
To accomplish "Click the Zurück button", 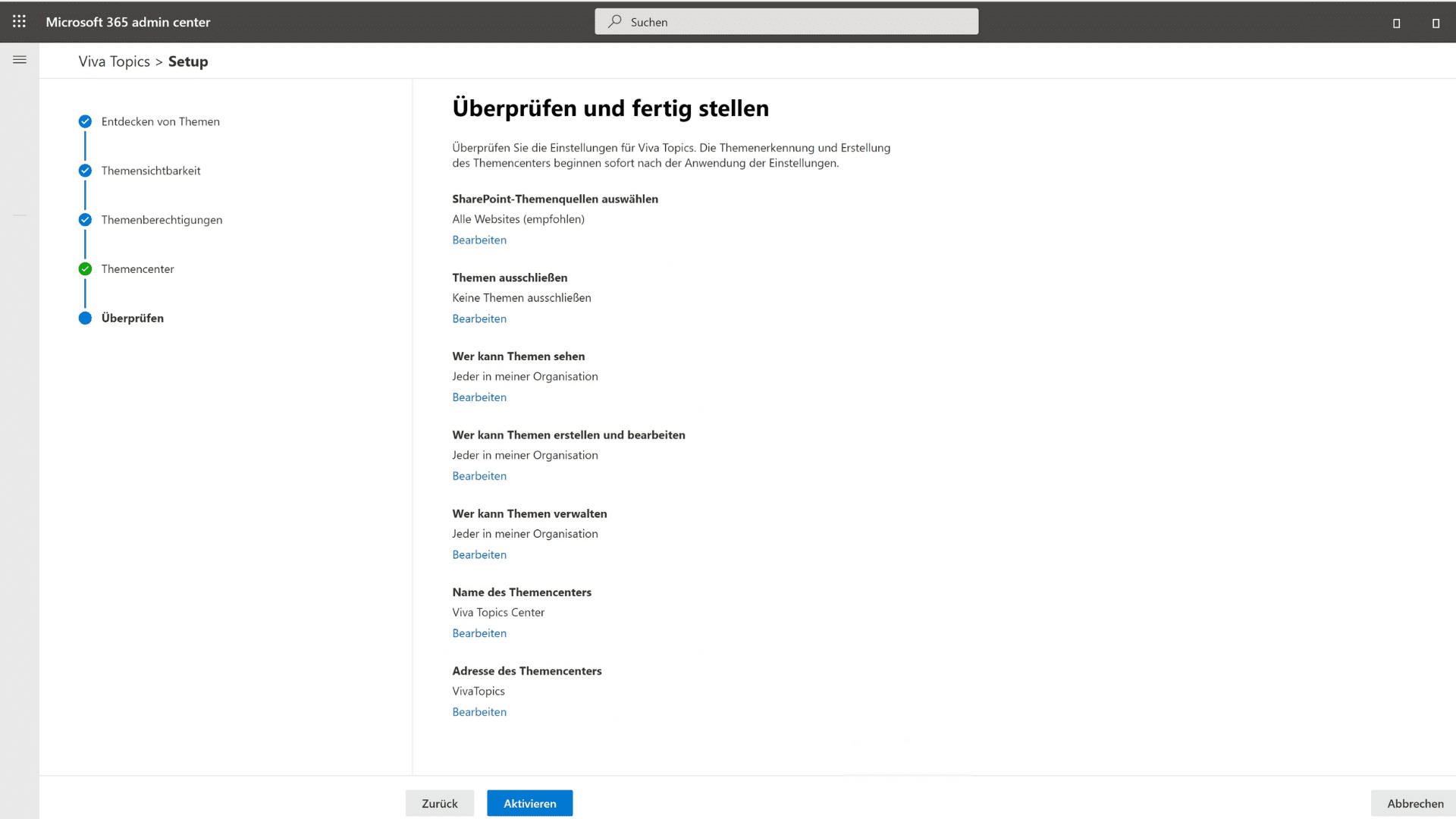I will point(440,803).
